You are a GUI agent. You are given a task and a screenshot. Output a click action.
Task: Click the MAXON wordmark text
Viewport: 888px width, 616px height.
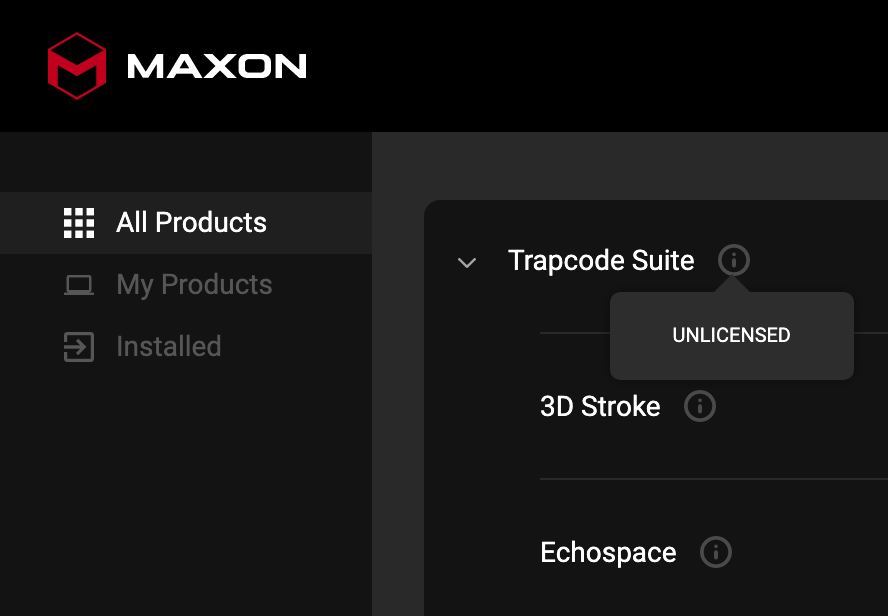point(217,66)
